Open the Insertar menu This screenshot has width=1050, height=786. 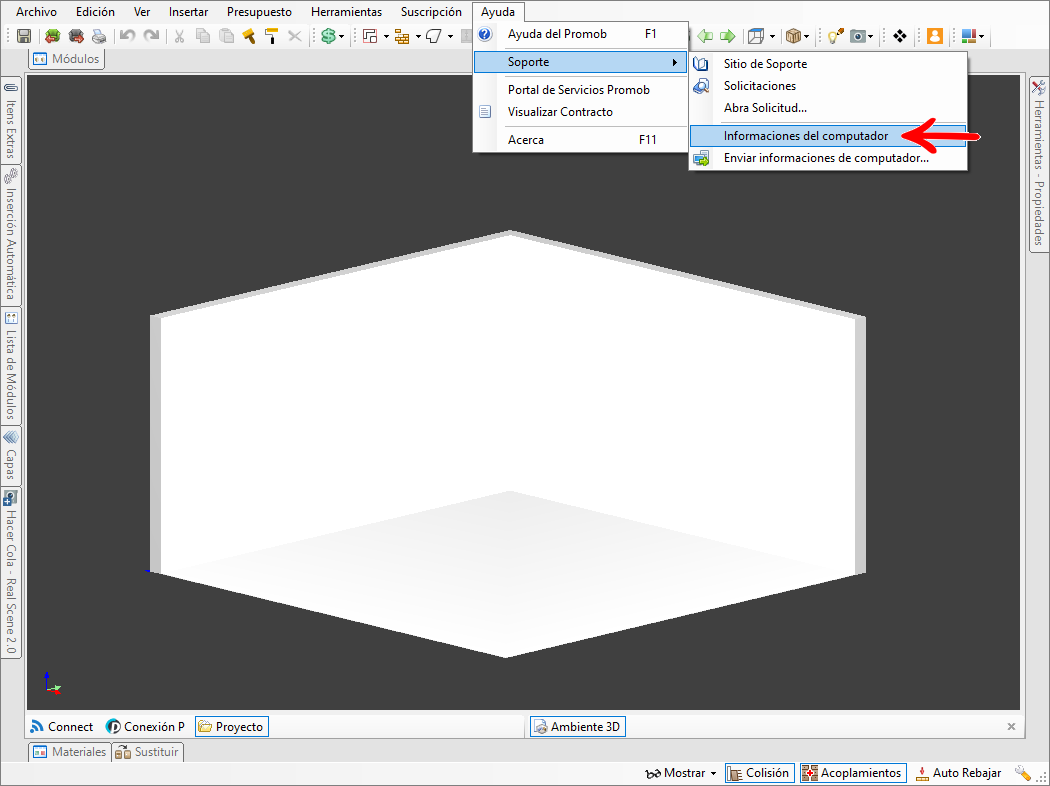pos(188,12)
